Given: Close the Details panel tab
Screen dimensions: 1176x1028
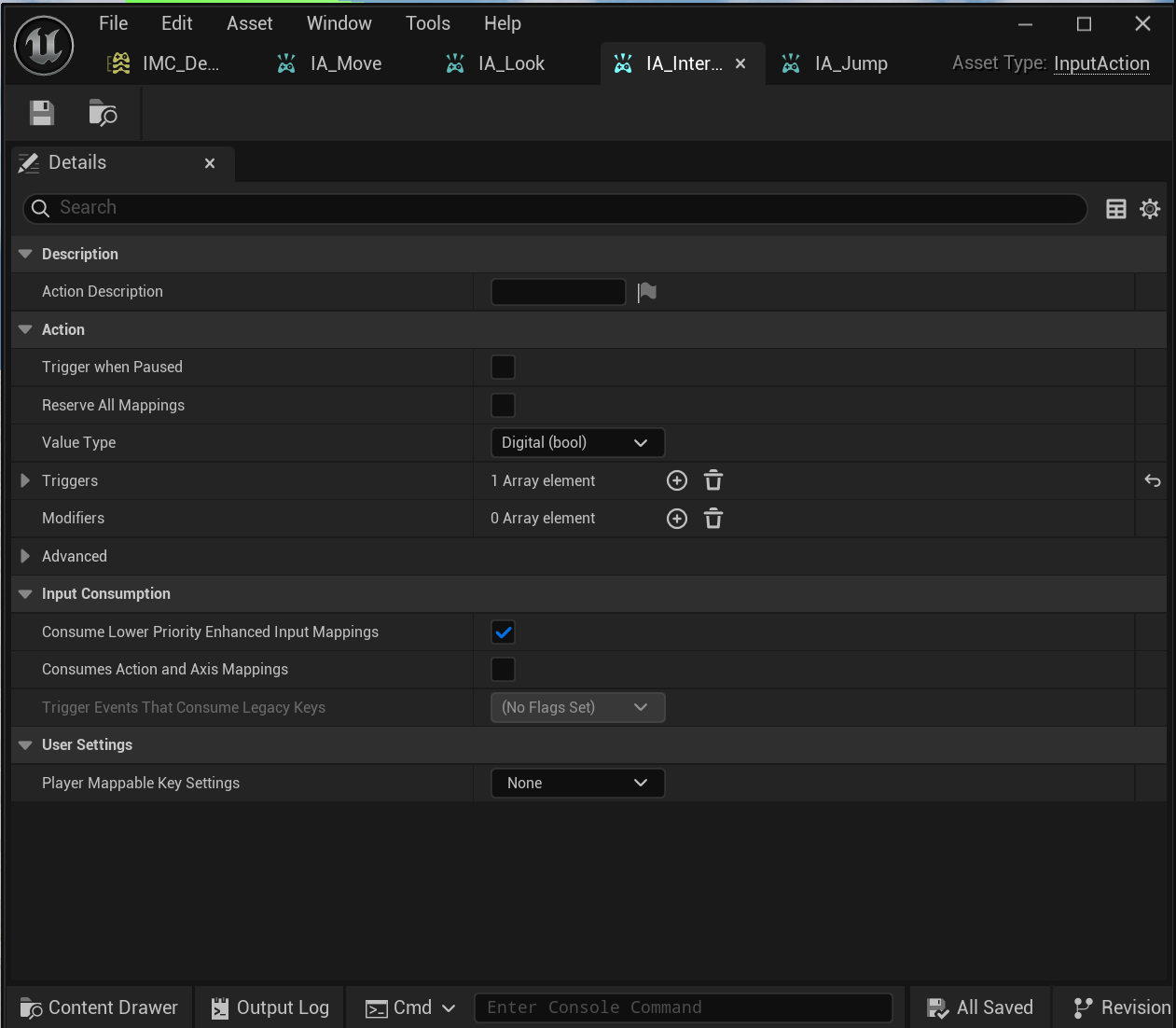Looking at the screenshot, I should [x=210, y=163].
